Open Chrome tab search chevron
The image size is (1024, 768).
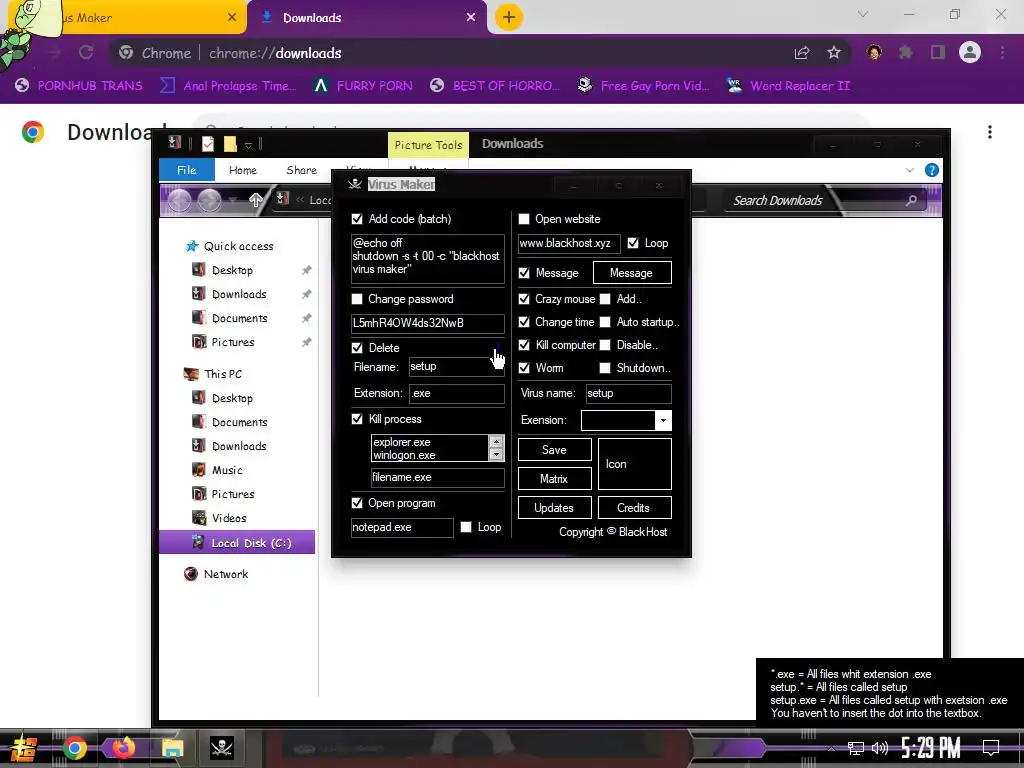pos(863,14)
